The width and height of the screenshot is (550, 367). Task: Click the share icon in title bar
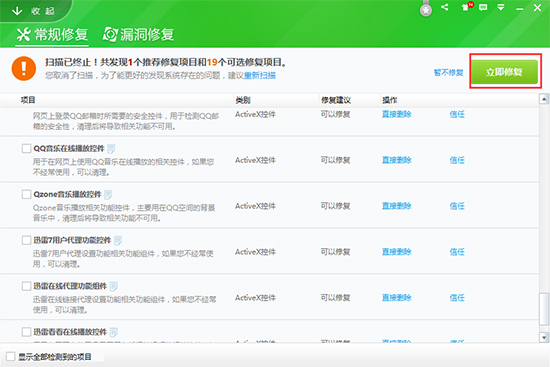(445, 7)
